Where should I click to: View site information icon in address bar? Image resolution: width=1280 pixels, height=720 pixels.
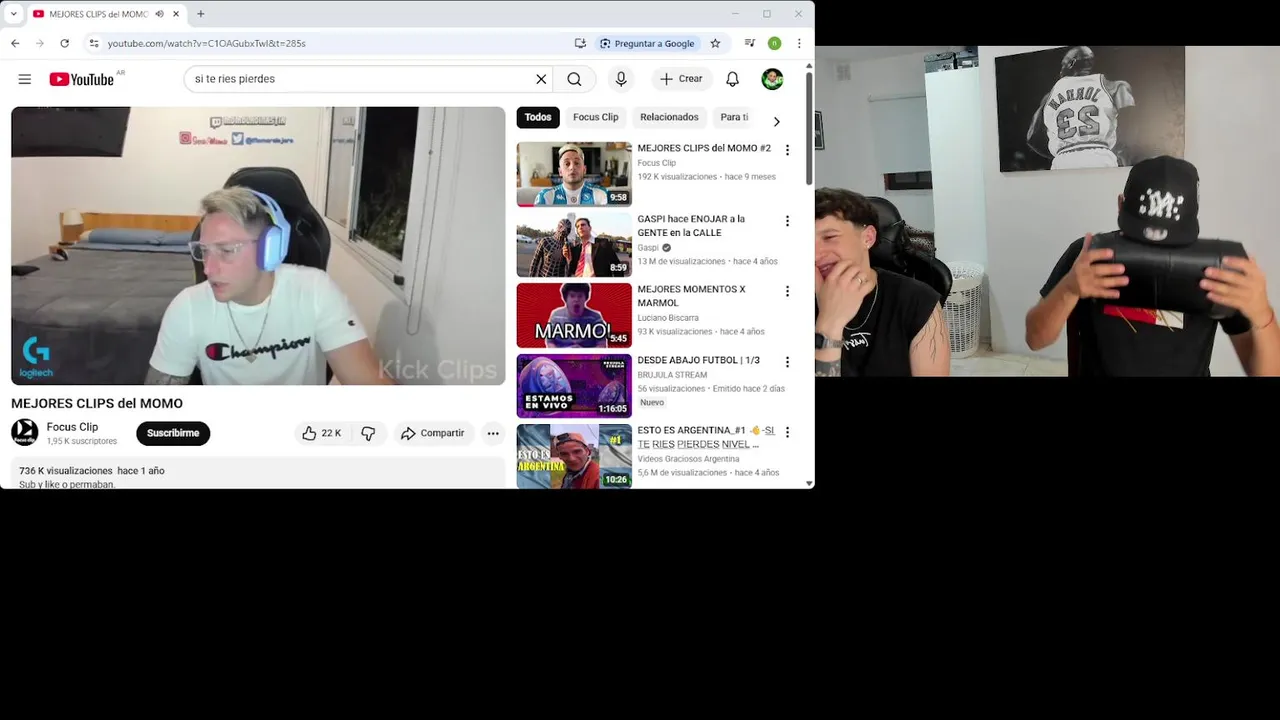[x=94, y=43]
